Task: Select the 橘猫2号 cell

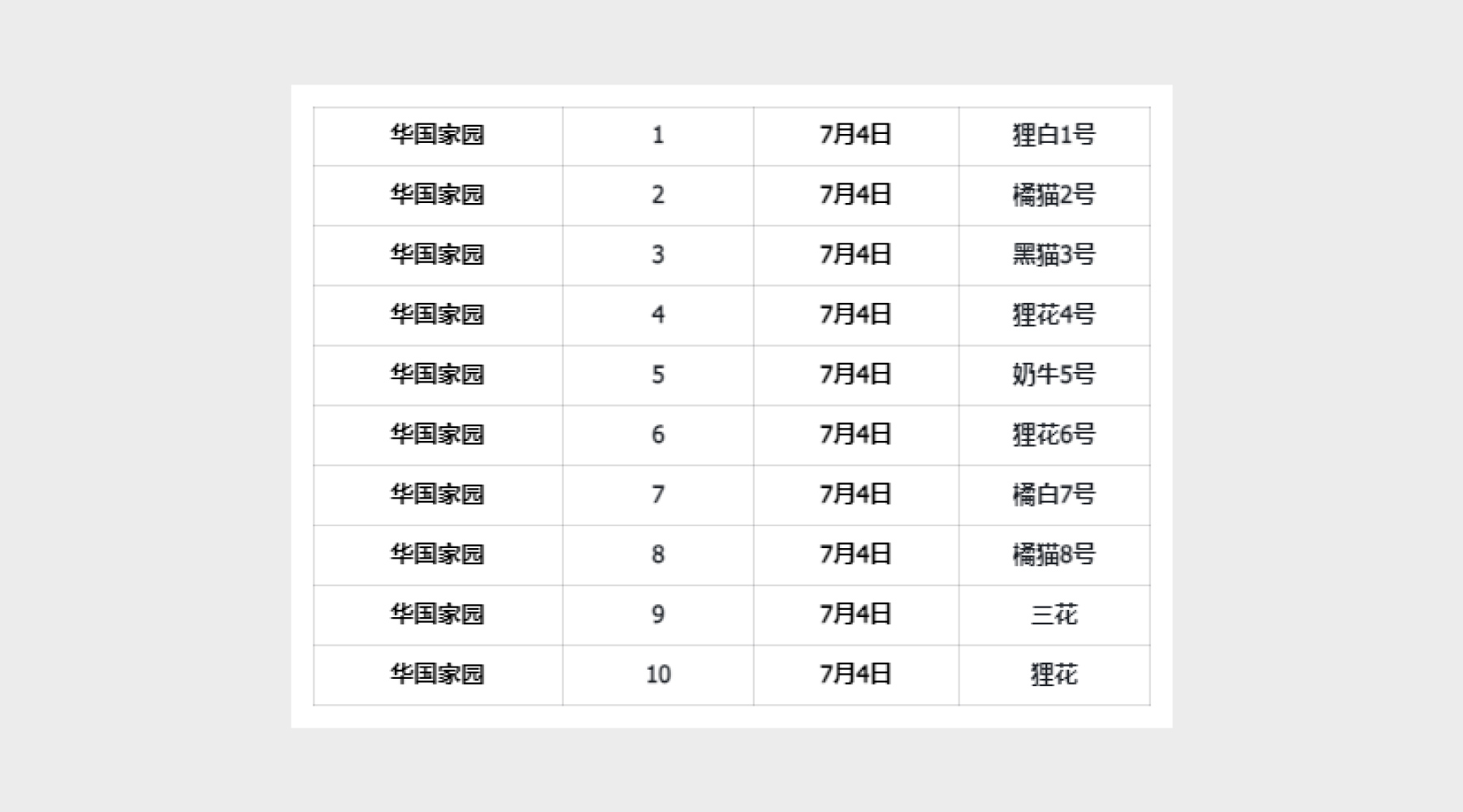Action: click(x=1054, y=195)
